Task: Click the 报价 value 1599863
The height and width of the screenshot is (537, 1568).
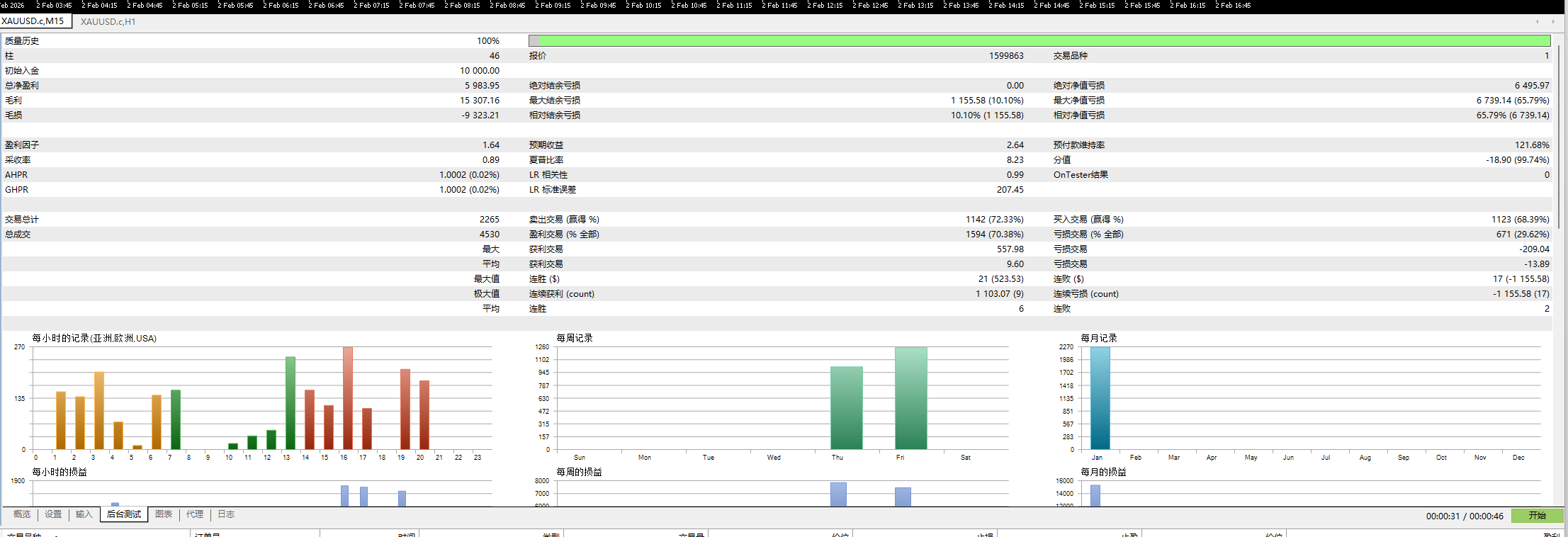Action: [x=1006, y=56]
